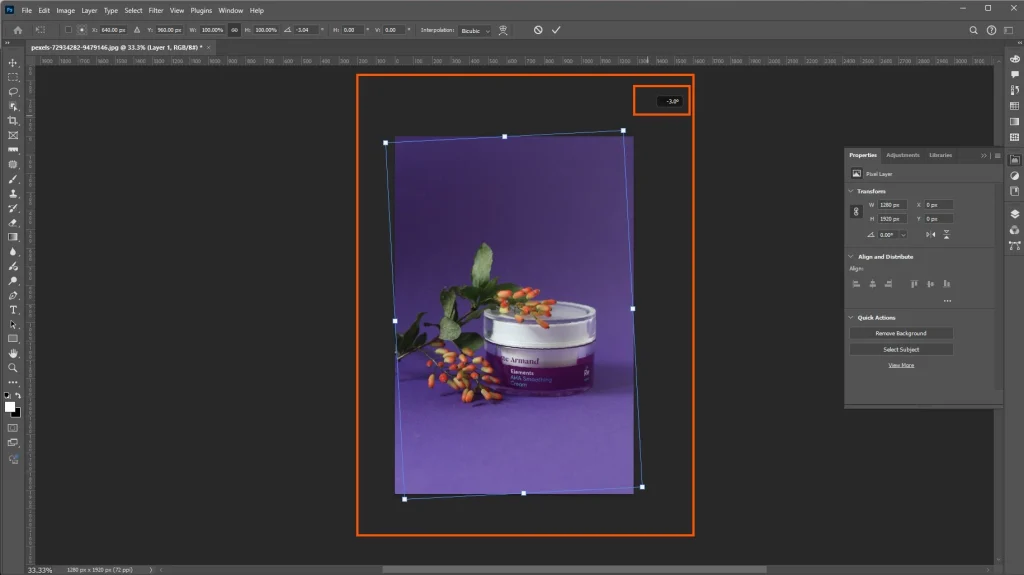Open Layers panel from the right dock
Viewport: 1024px width, 575px height.
1014,214
